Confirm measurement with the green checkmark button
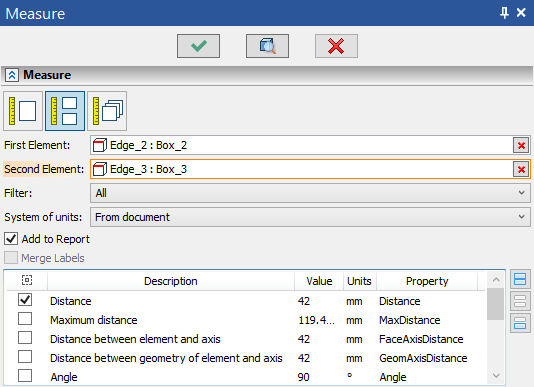 (x=198, y=46)
